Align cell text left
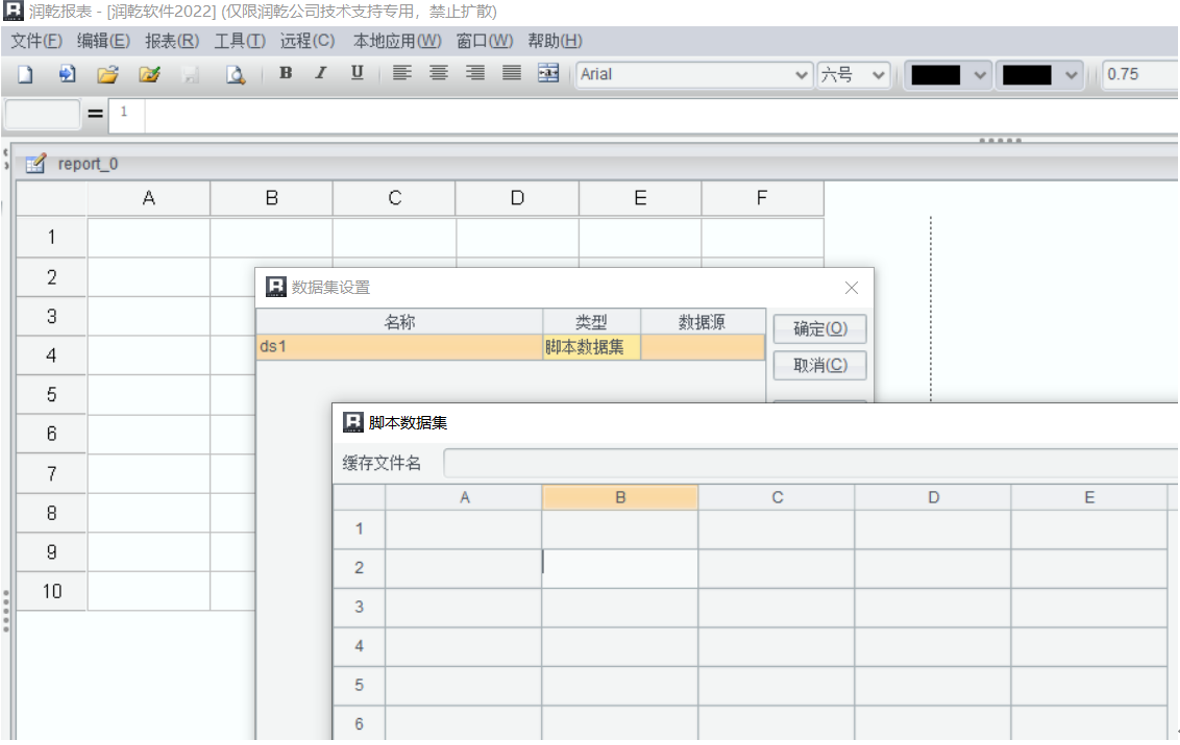The image size is (1180, 745). (402, 73)
